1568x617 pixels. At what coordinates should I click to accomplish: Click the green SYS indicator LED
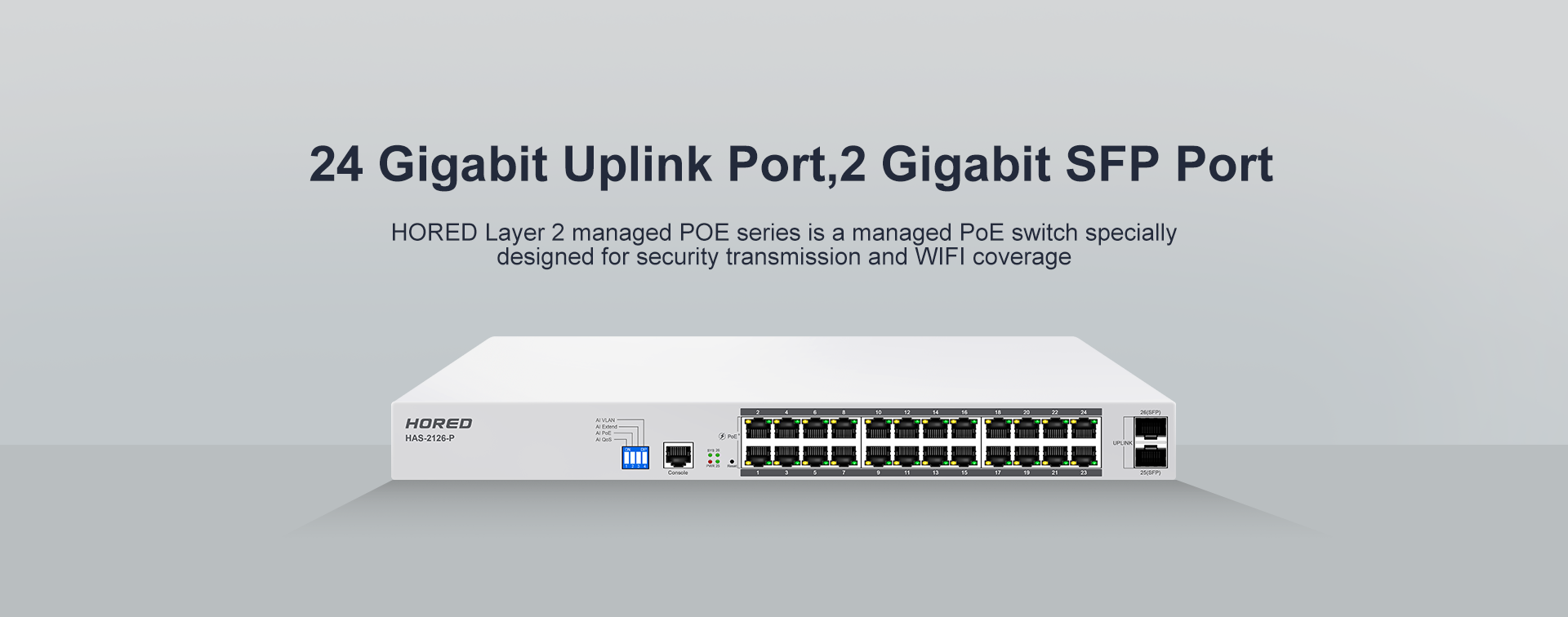(710, 455)
